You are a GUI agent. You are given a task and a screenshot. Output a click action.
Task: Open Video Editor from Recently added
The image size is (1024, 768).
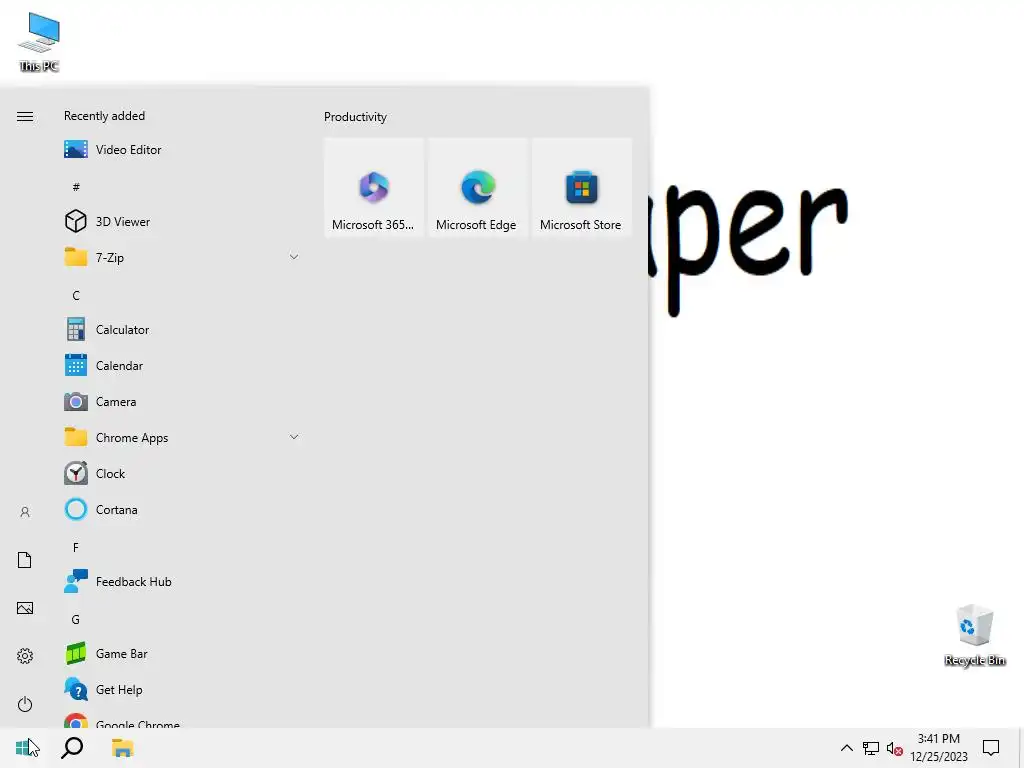click(x=180, y=150)
